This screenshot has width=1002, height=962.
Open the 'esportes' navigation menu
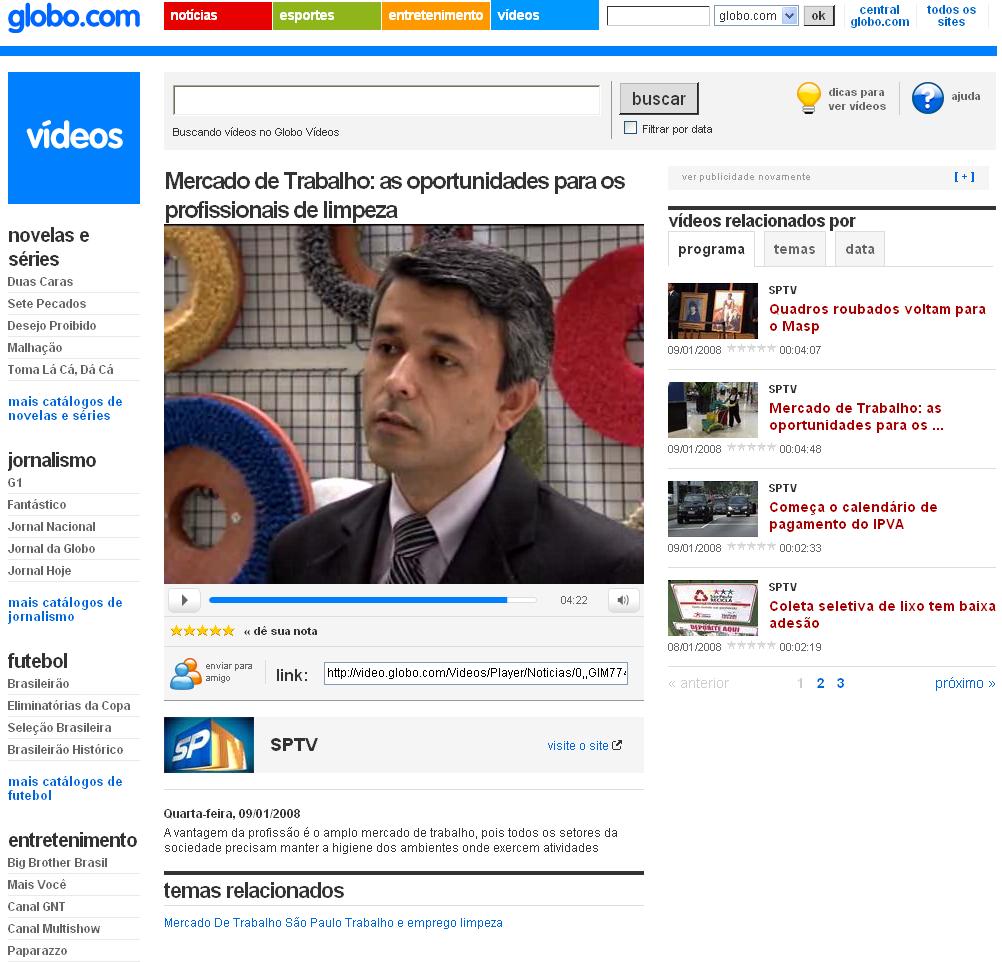326,16
